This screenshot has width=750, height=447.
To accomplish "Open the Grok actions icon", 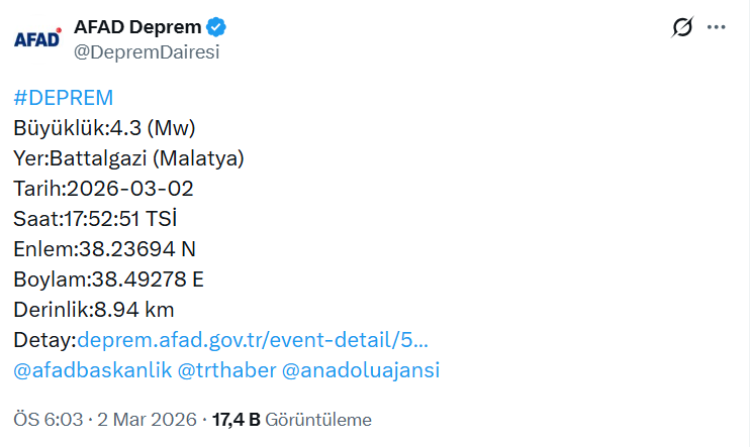I will pyautogui.click(x=682, y=28).
